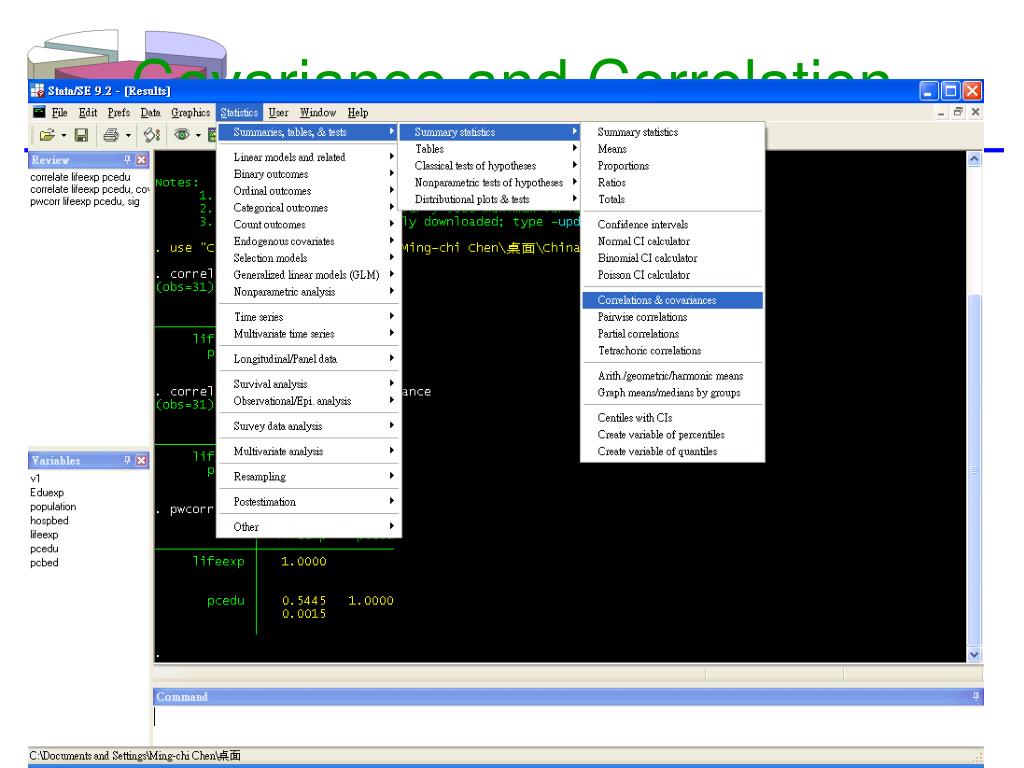Choose Graph means/medians by groups
The height and width of the screenshot is (768, 1024).
point(672,392)
